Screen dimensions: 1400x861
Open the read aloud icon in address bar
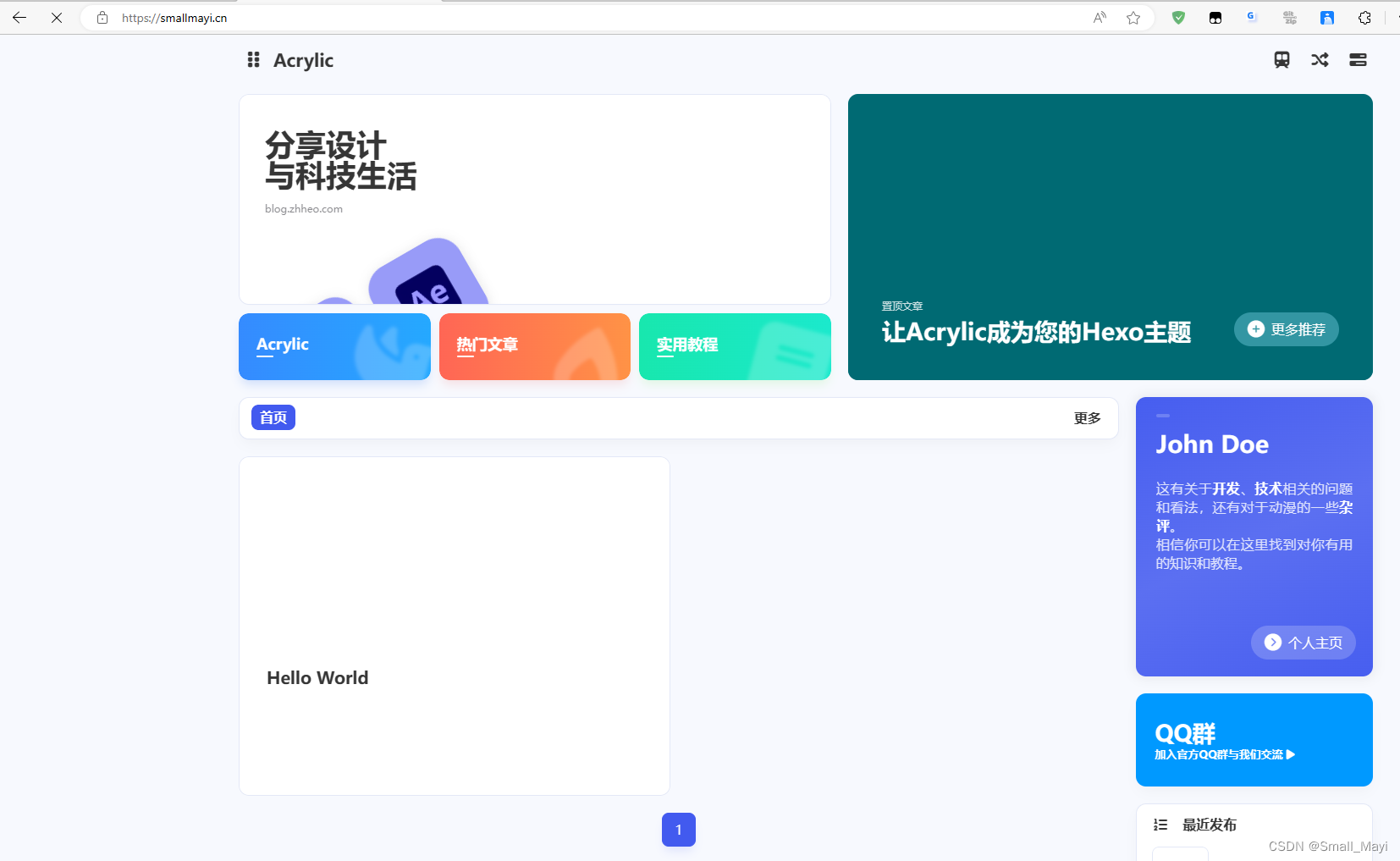(x=1100, y=18)
